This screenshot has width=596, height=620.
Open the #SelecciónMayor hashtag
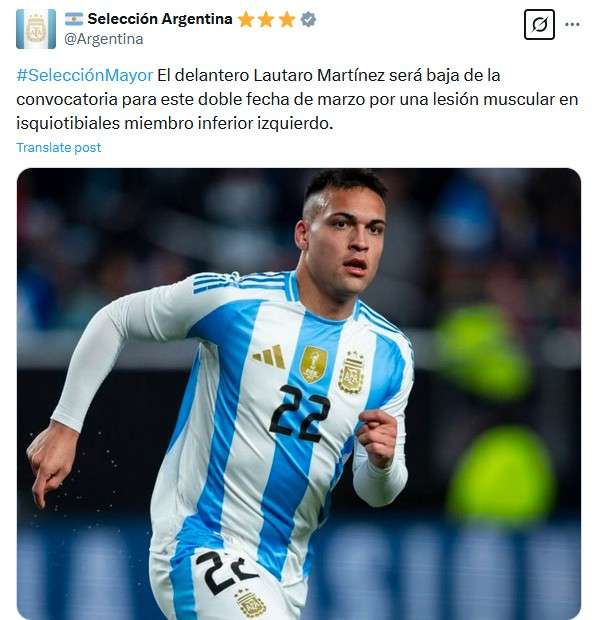point(85,75)
